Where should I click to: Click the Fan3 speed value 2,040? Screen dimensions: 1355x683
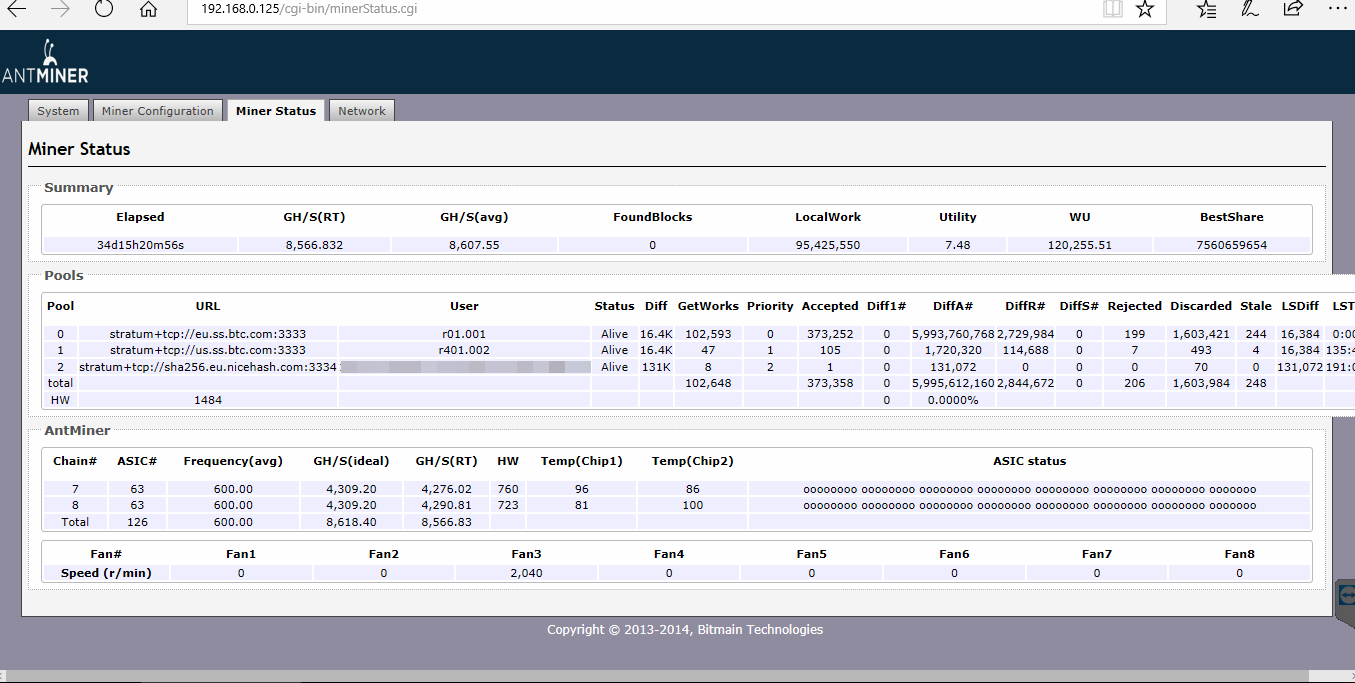(x=526, y=573)
